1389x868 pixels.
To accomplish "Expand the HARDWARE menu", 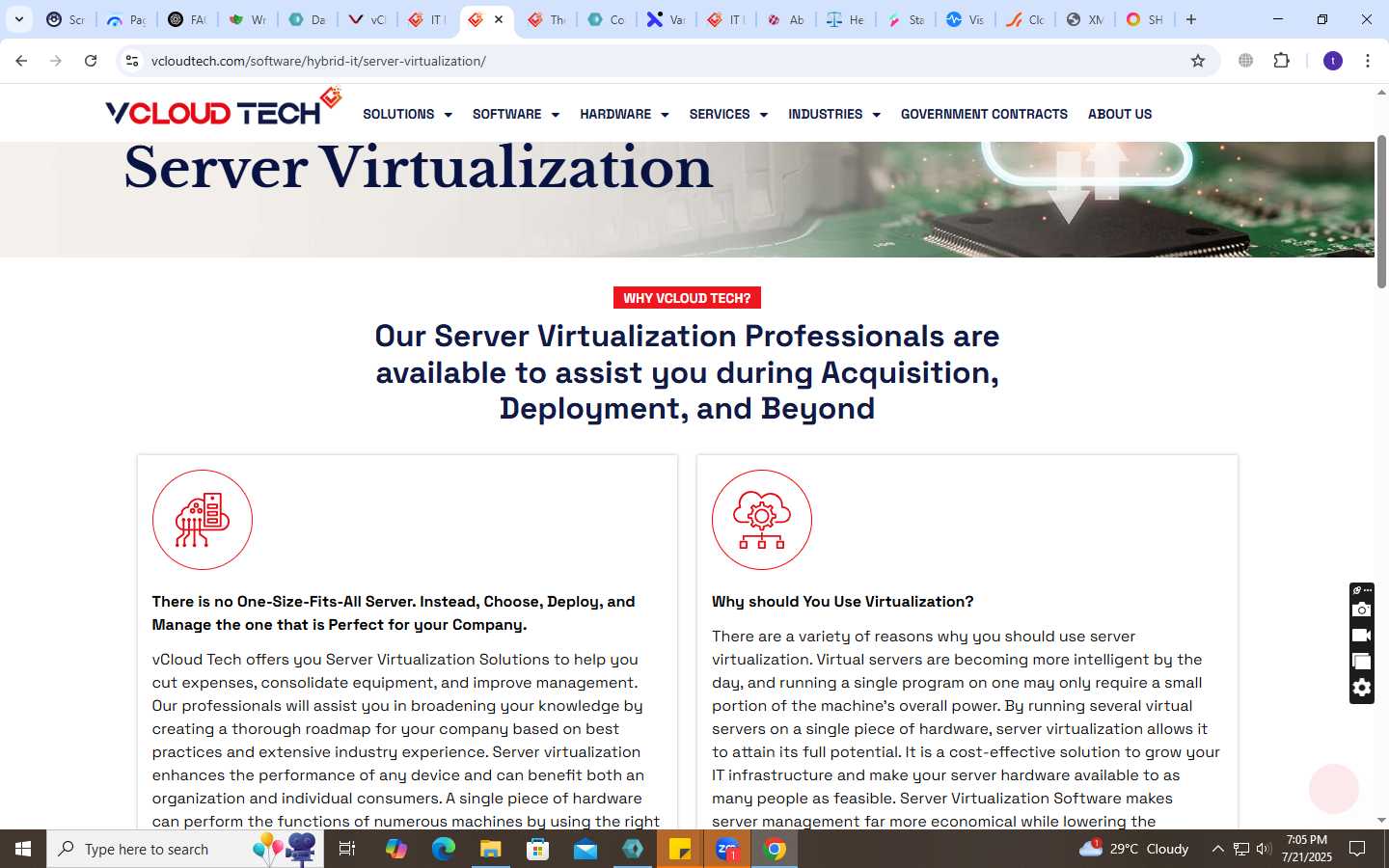I will 624,114.
